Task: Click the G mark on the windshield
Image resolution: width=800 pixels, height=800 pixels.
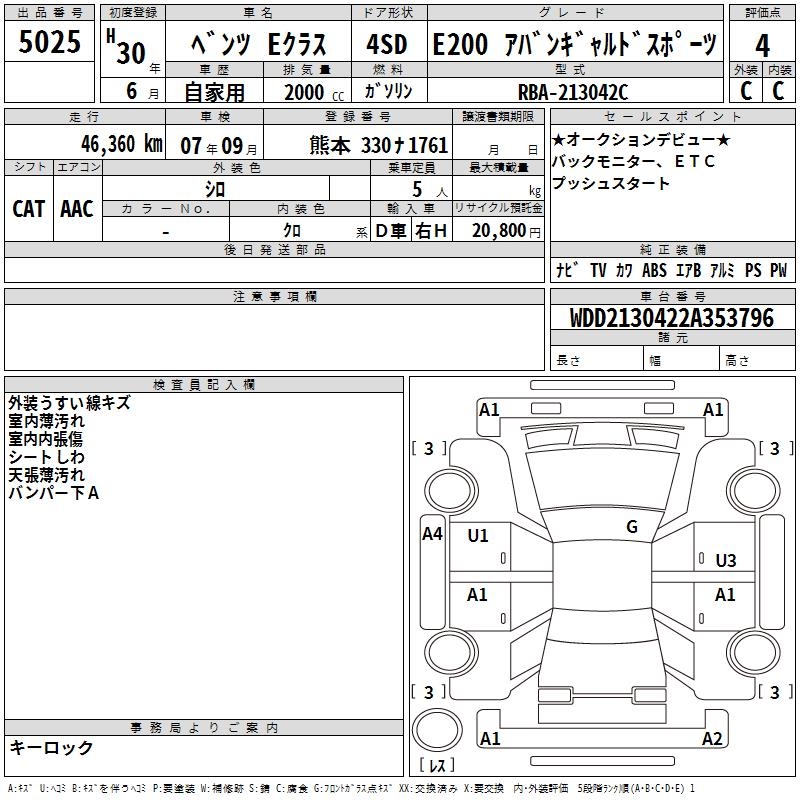Action: pyautogui.click(x=631, y=527)
